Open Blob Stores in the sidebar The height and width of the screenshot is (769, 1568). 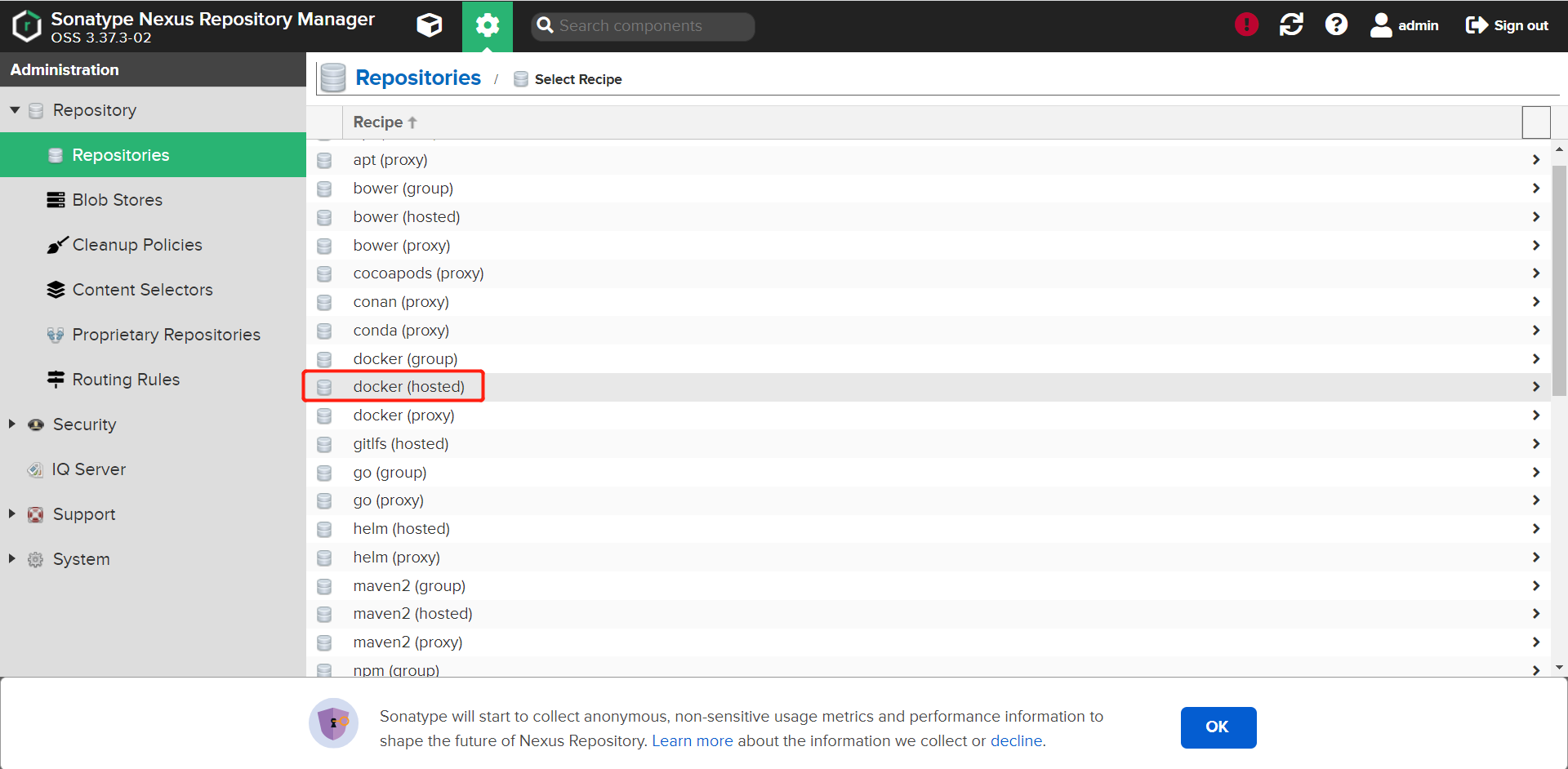[153, 200]
